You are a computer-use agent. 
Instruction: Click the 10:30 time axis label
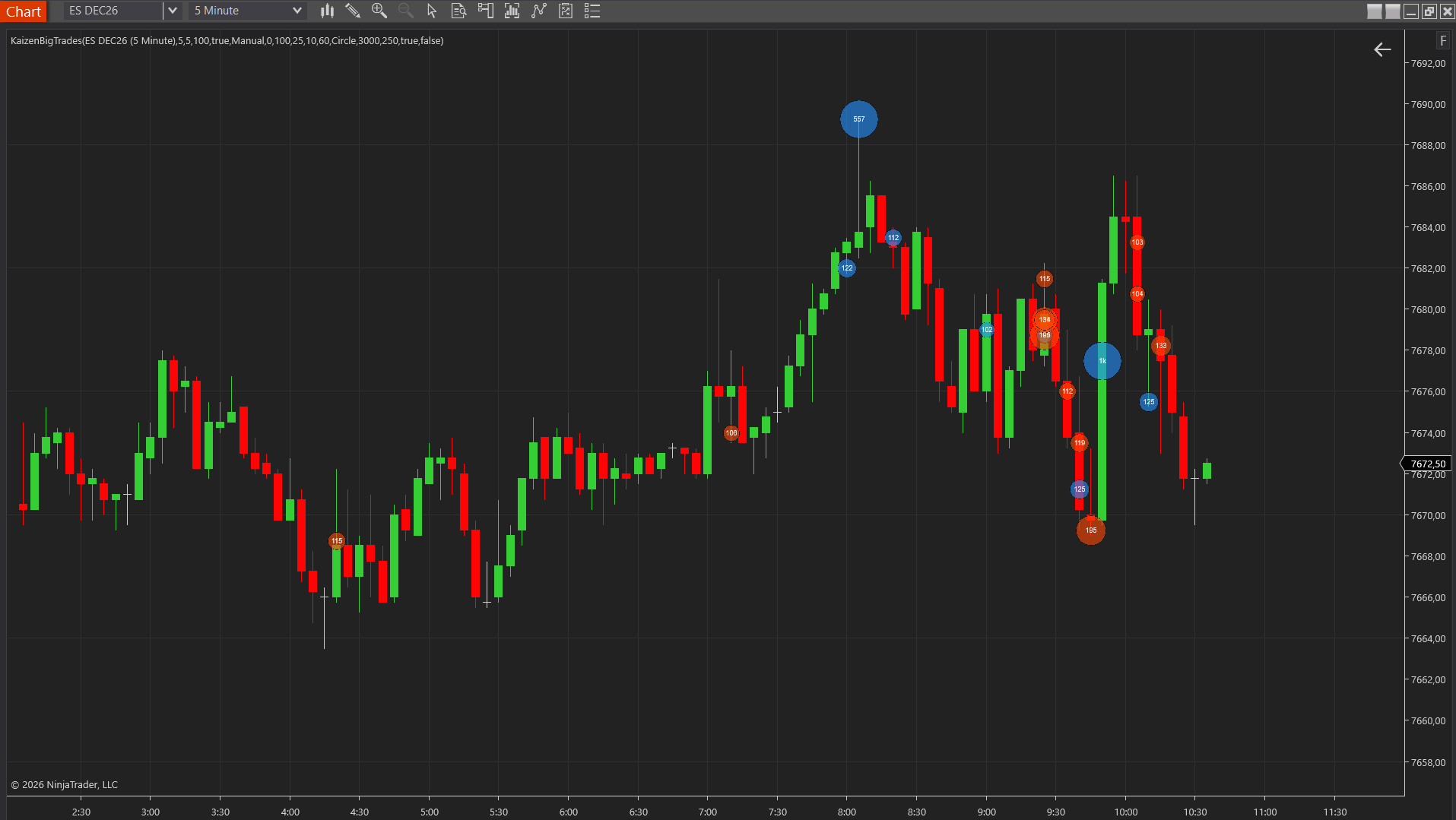[x=1195, y=812]
